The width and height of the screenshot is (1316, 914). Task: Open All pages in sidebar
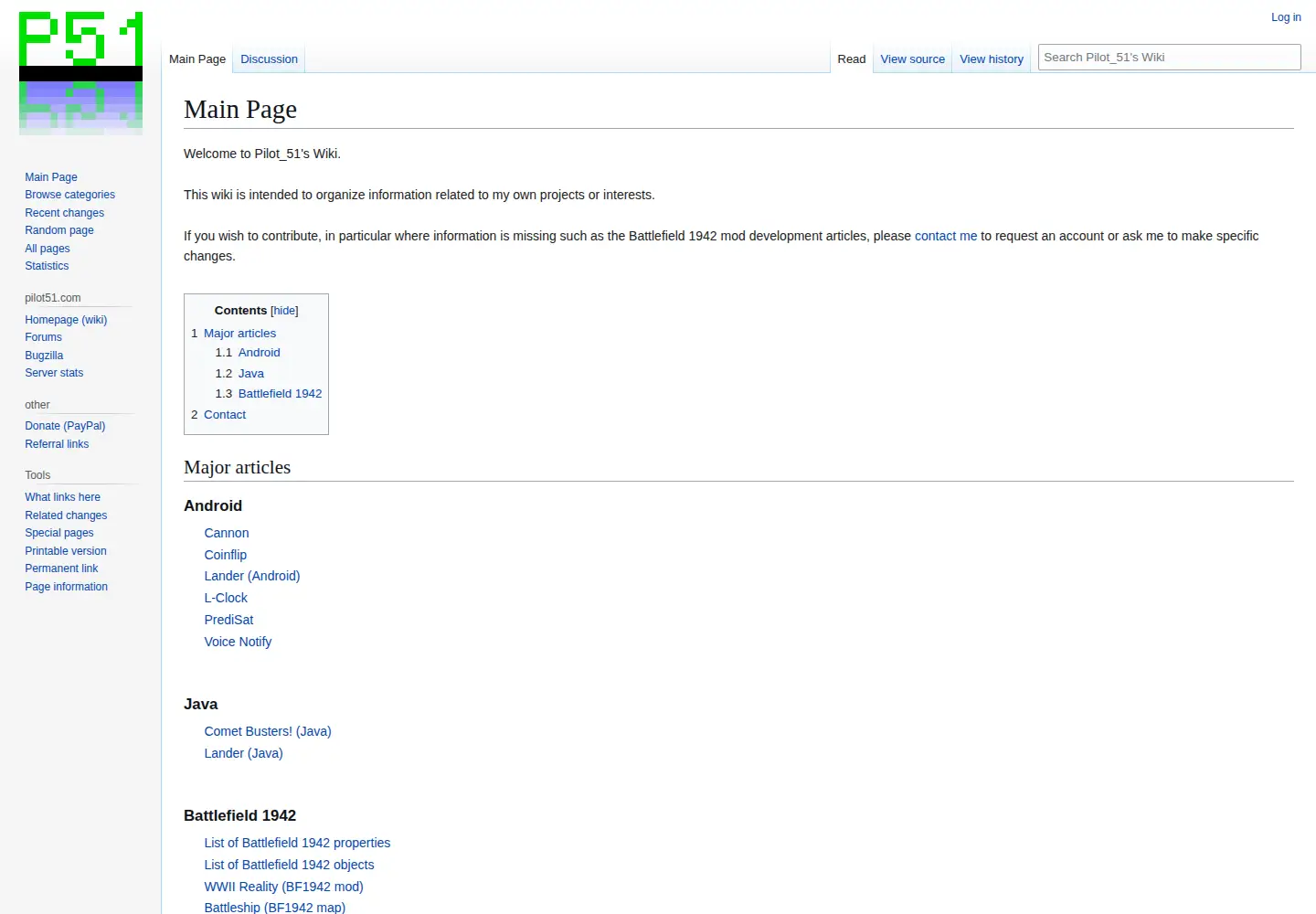tap(48, 249)
